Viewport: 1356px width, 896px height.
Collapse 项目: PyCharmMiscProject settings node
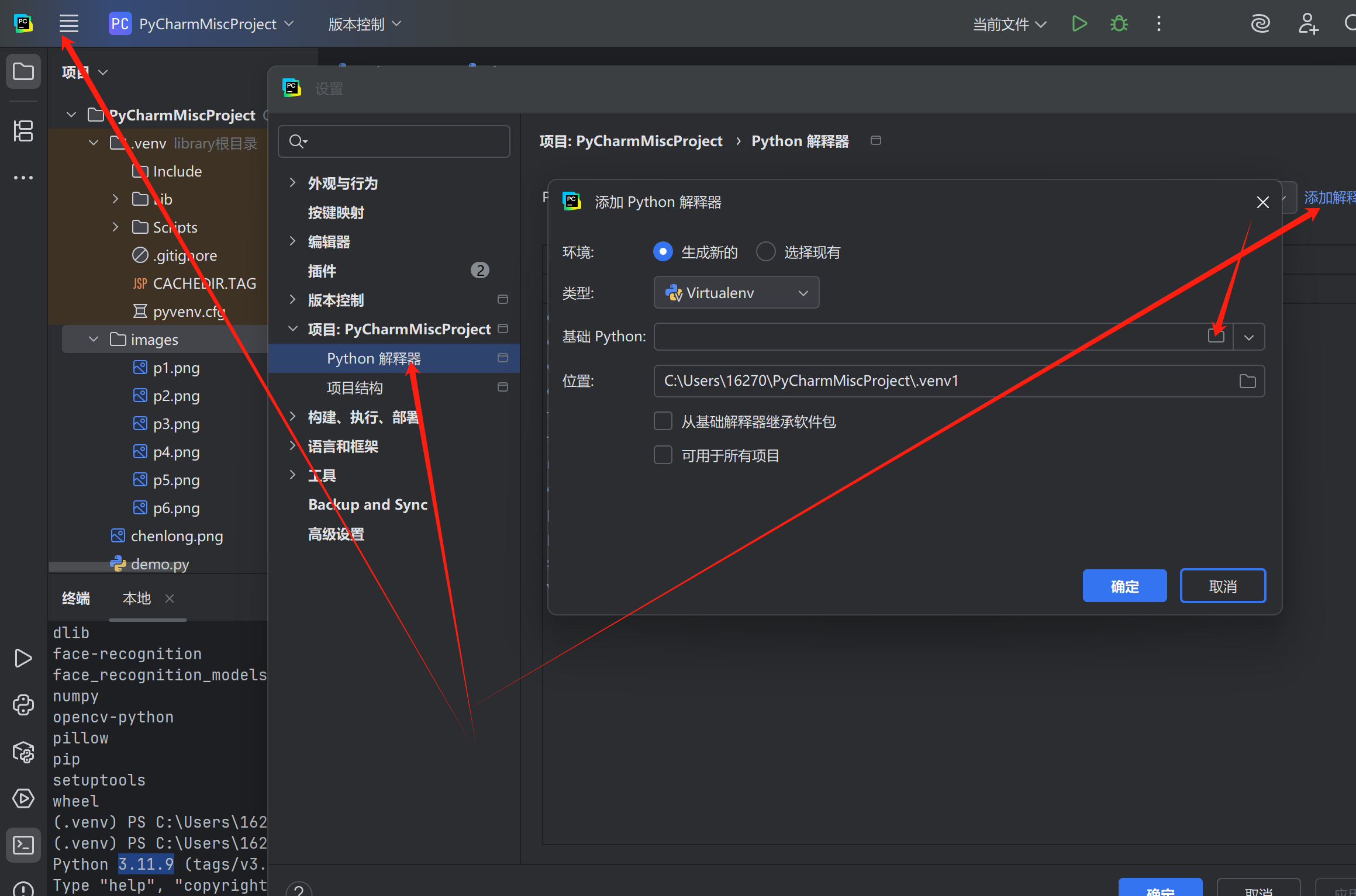coord(293,328)
